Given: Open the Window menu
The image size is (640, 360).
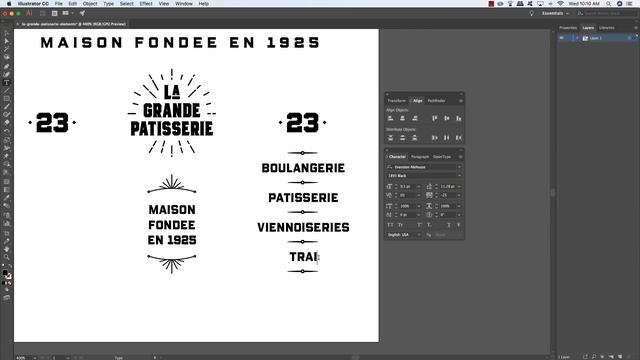Looking at the screenshot, I should [x=184, y=4].
